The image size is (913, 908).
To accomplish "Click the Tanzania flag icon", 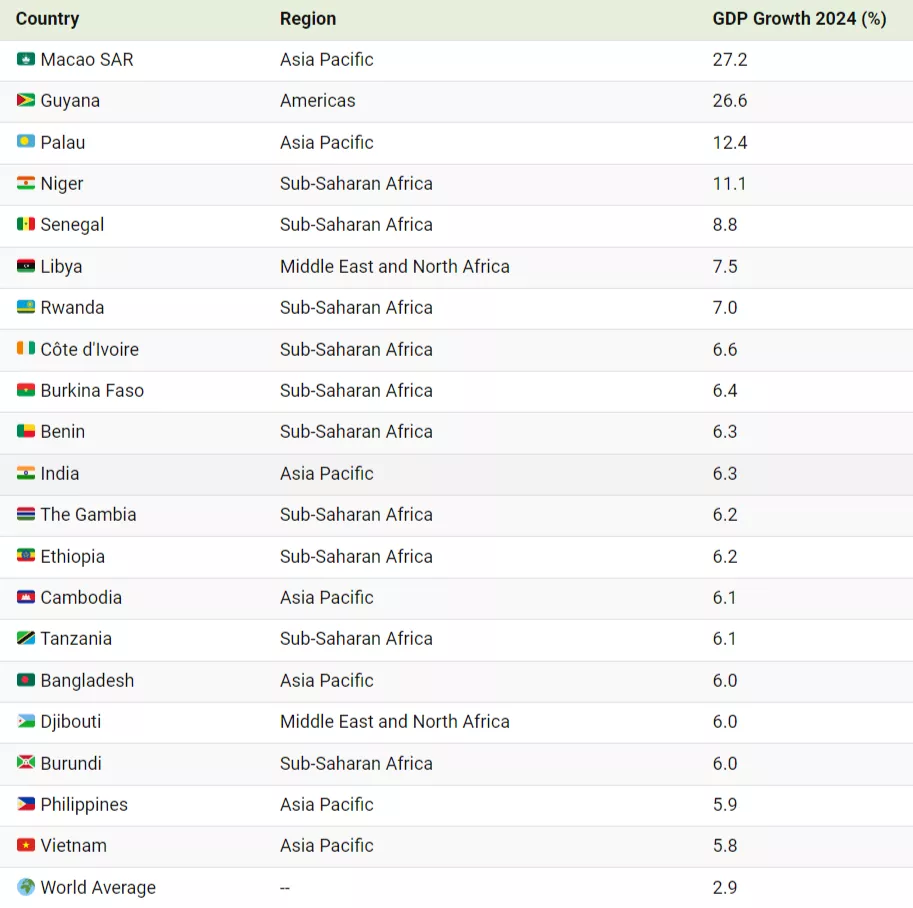I will [x=26, y=638].
